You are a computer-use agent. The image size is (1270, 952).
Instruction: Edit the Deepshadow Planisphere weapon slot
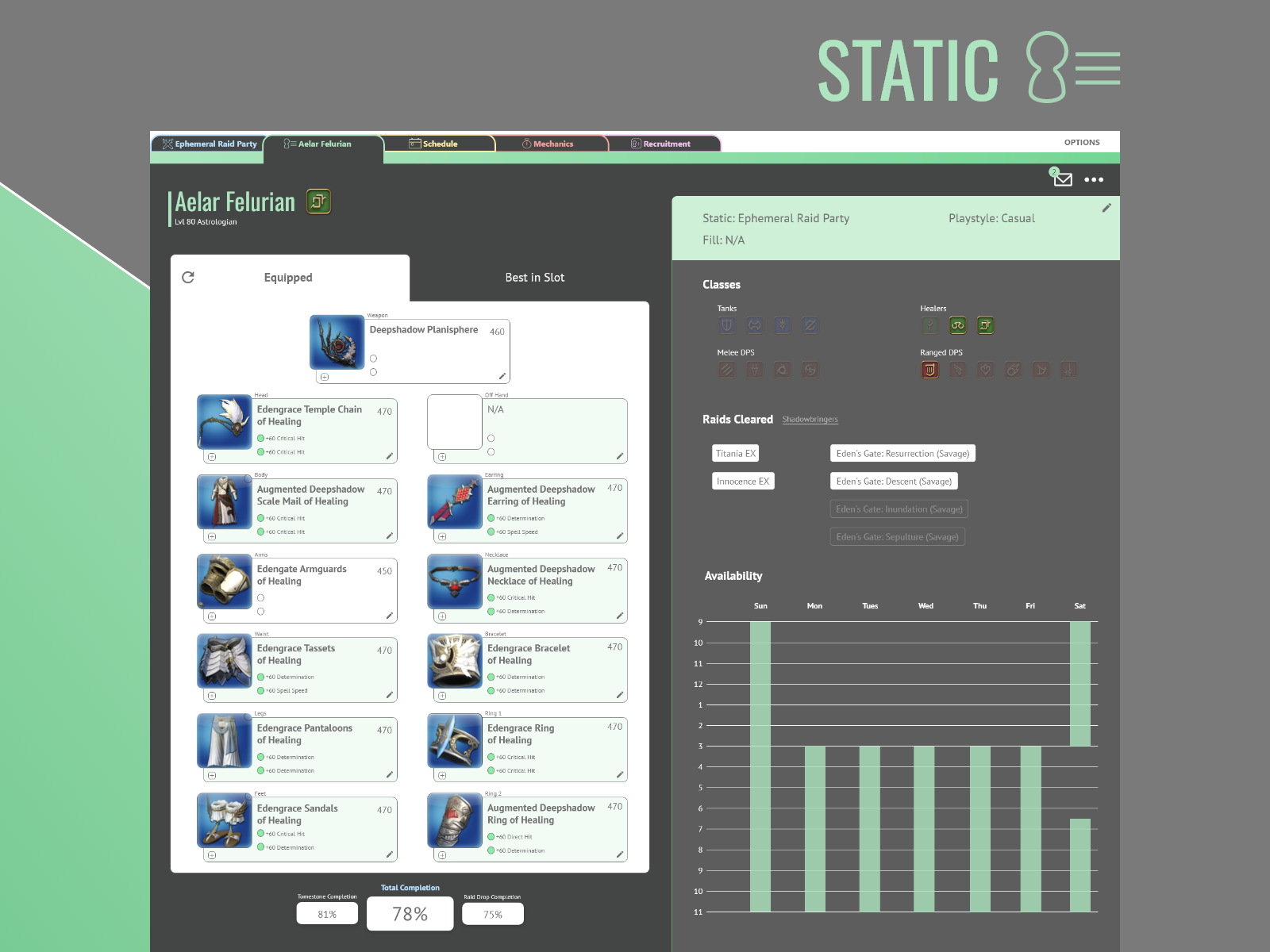pos(502,376)
